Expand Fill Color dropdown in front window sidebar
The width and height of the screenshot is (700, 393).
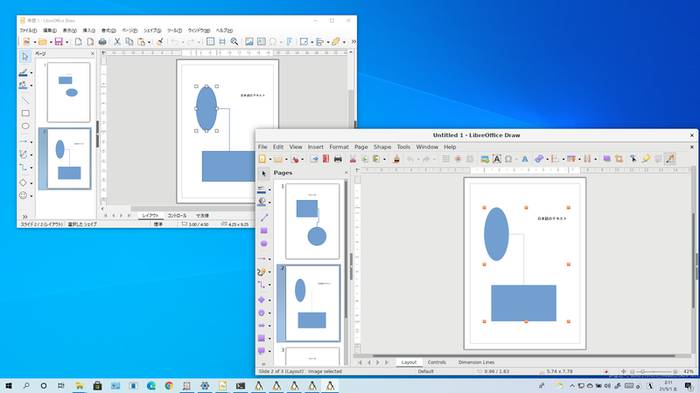(x=270, y=202)
